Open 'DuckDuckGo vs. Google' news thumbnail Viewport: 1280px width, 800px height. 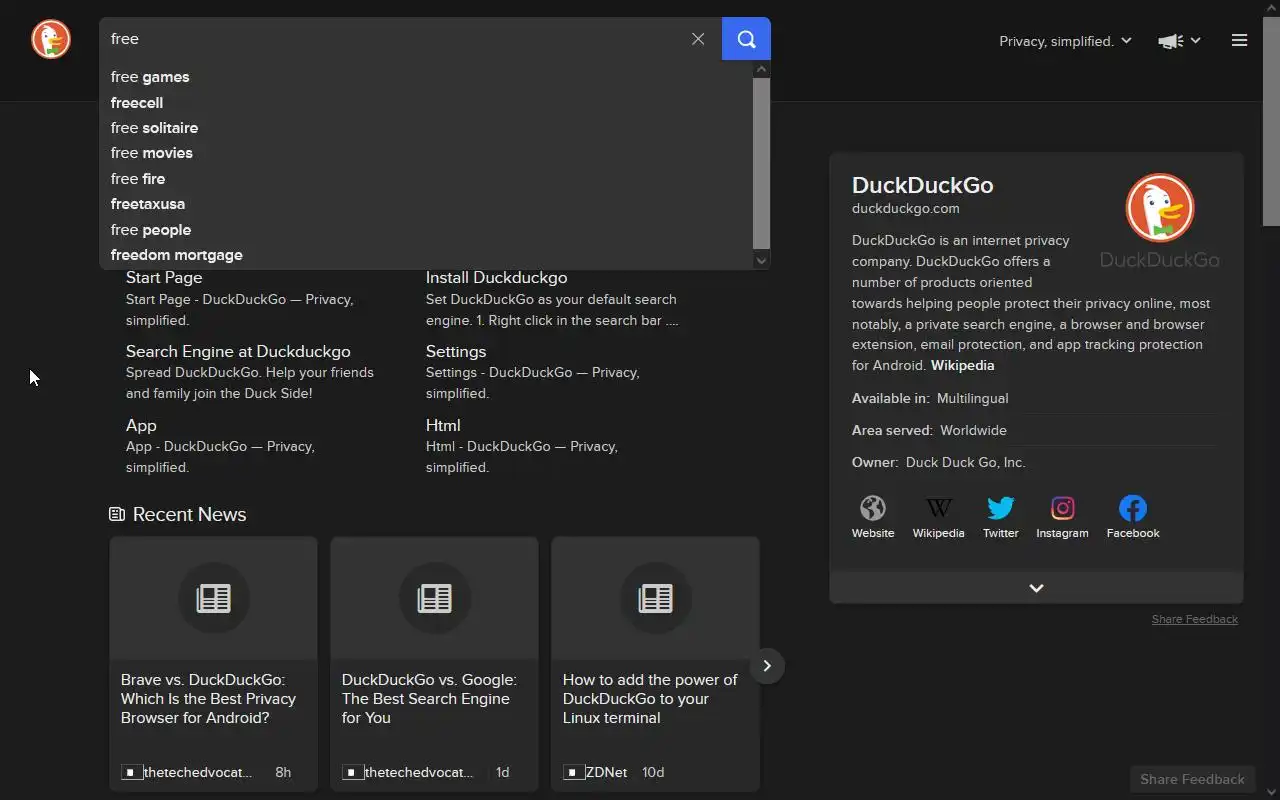point(435,598)
